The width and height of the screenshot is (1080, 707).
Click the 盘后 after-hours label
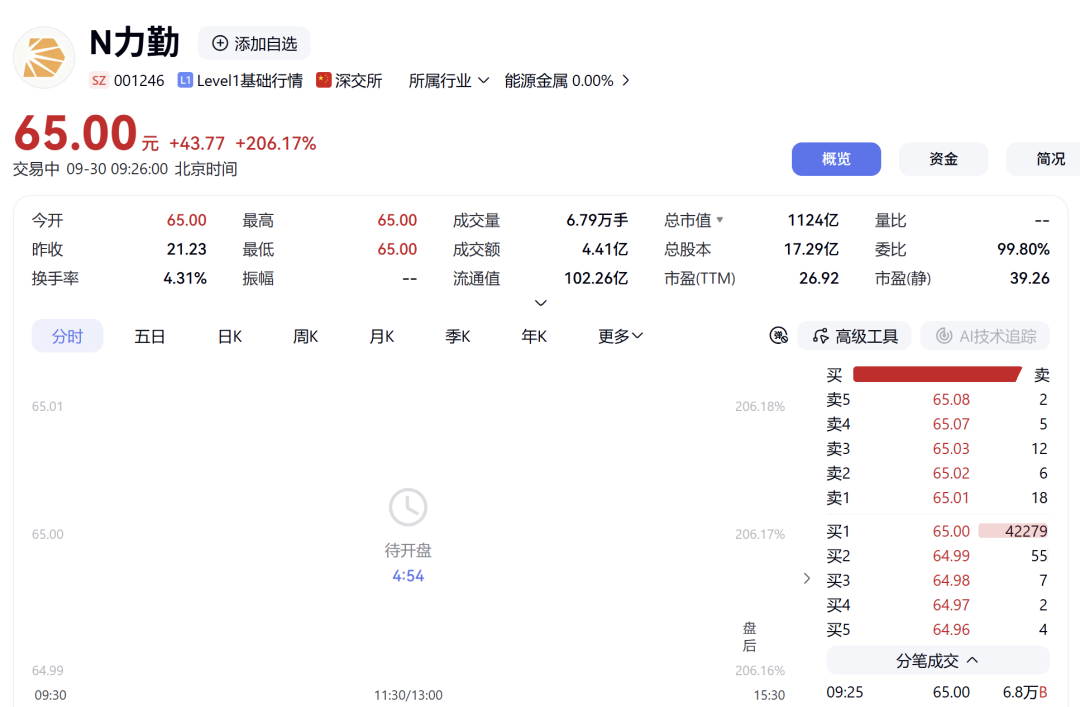click(749, 637)
